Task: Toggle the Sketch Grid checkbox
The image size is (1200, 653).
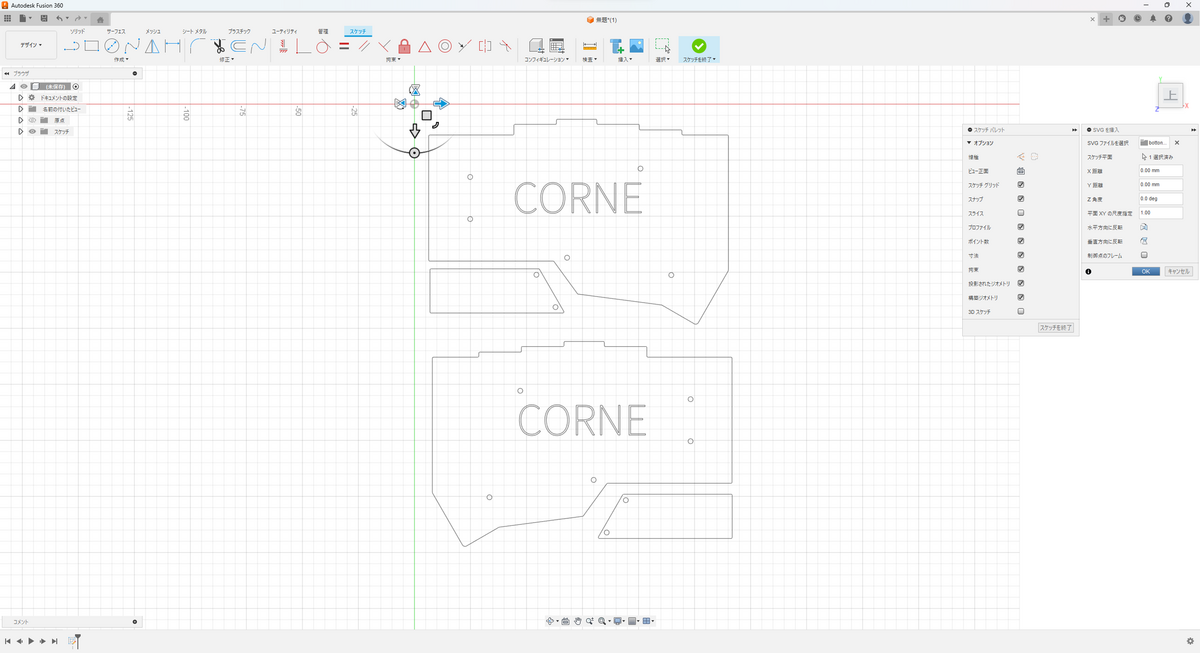Action: point(1021,185)
